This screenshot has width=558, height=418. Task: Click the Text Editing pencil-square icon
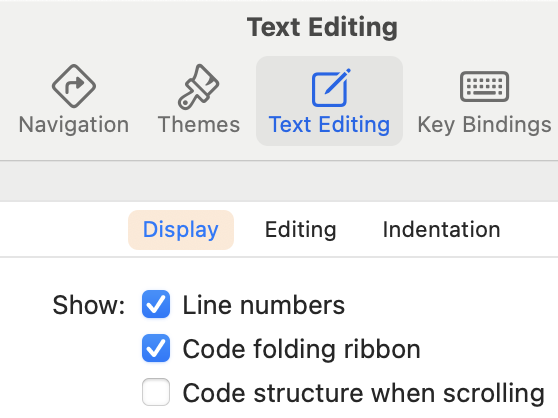pos(331,88)
